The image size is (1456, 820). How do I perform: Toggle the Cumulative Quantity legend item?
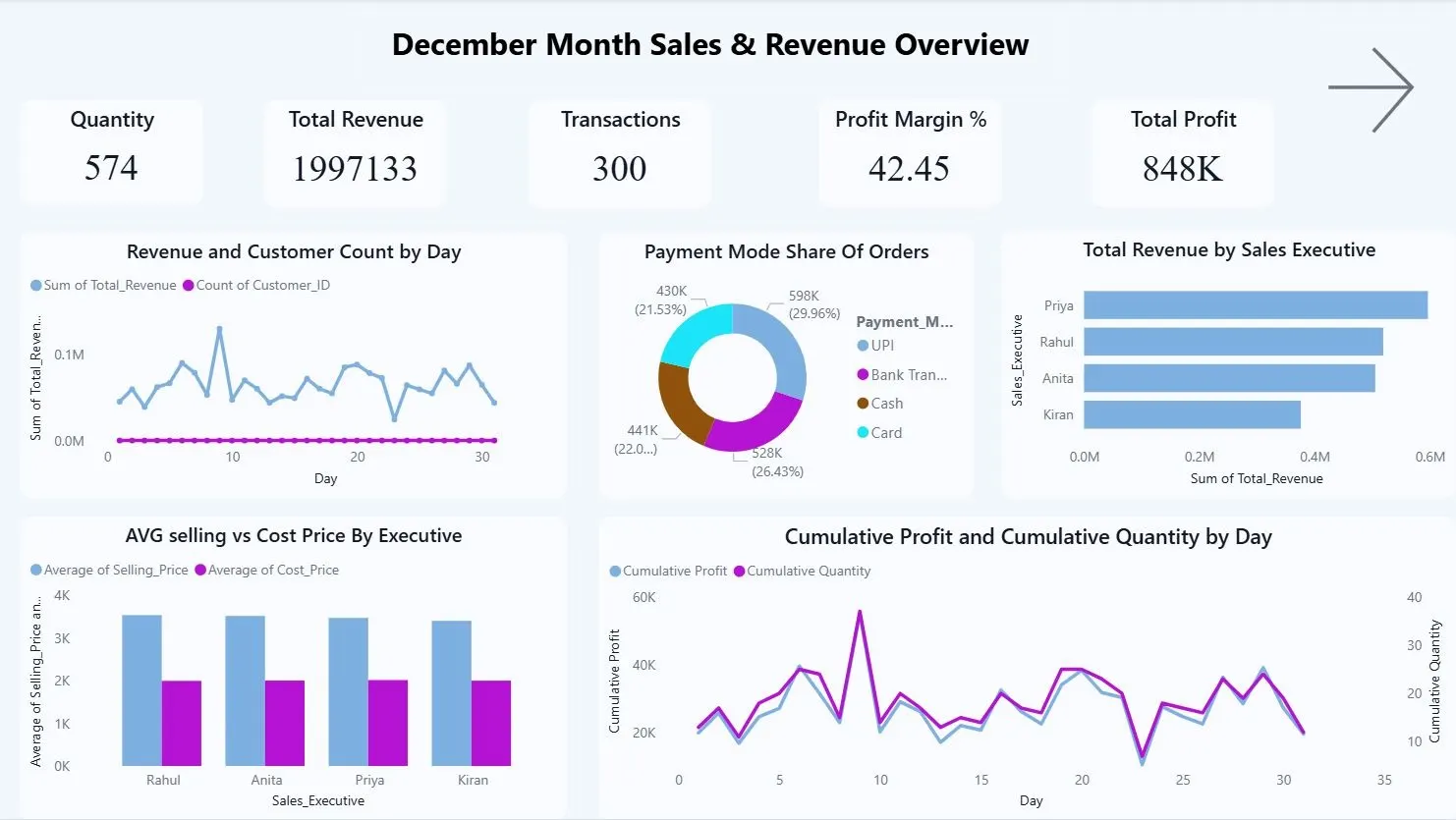tap(802, 571)
